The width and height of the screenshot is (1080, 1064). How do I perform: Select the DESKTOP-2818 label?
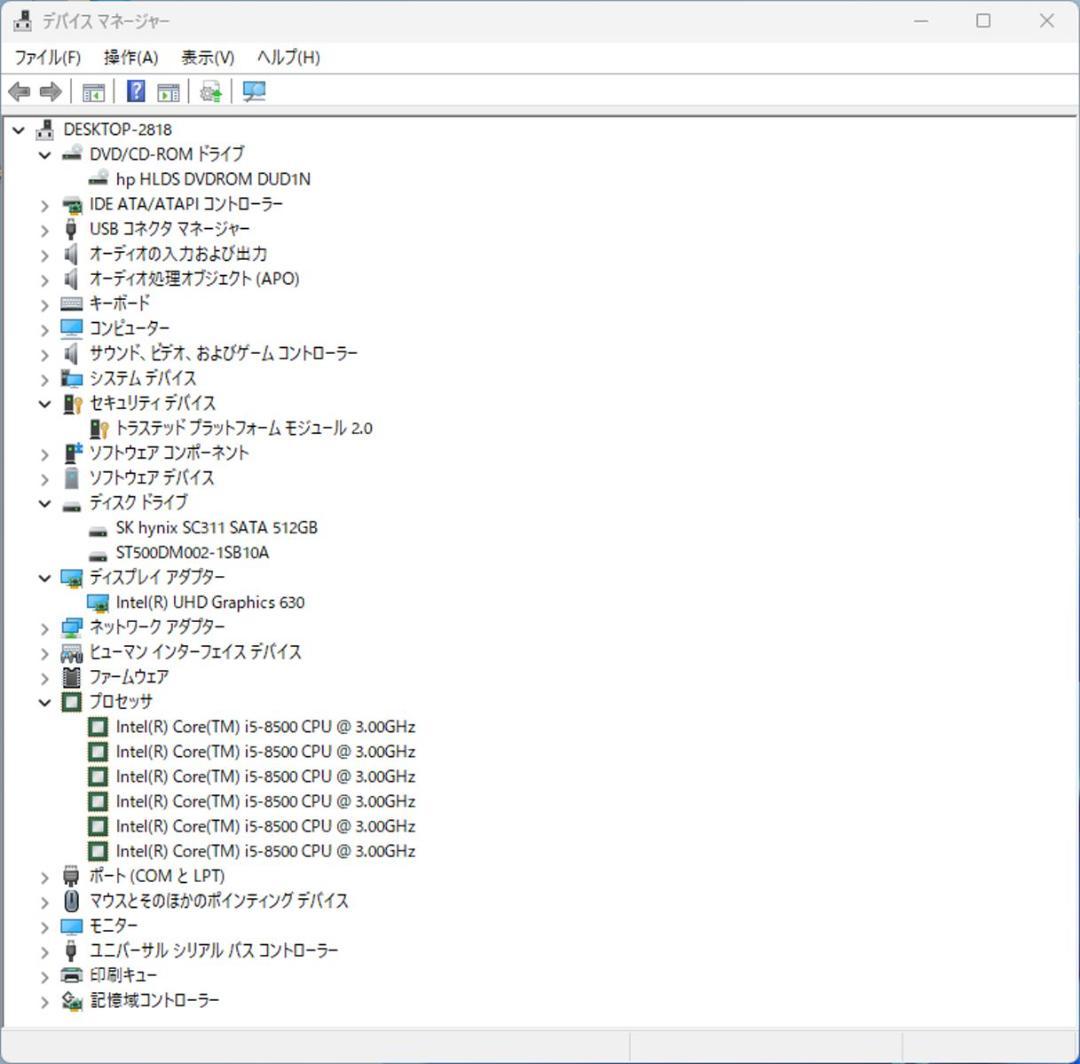click(x=118, y=129)
